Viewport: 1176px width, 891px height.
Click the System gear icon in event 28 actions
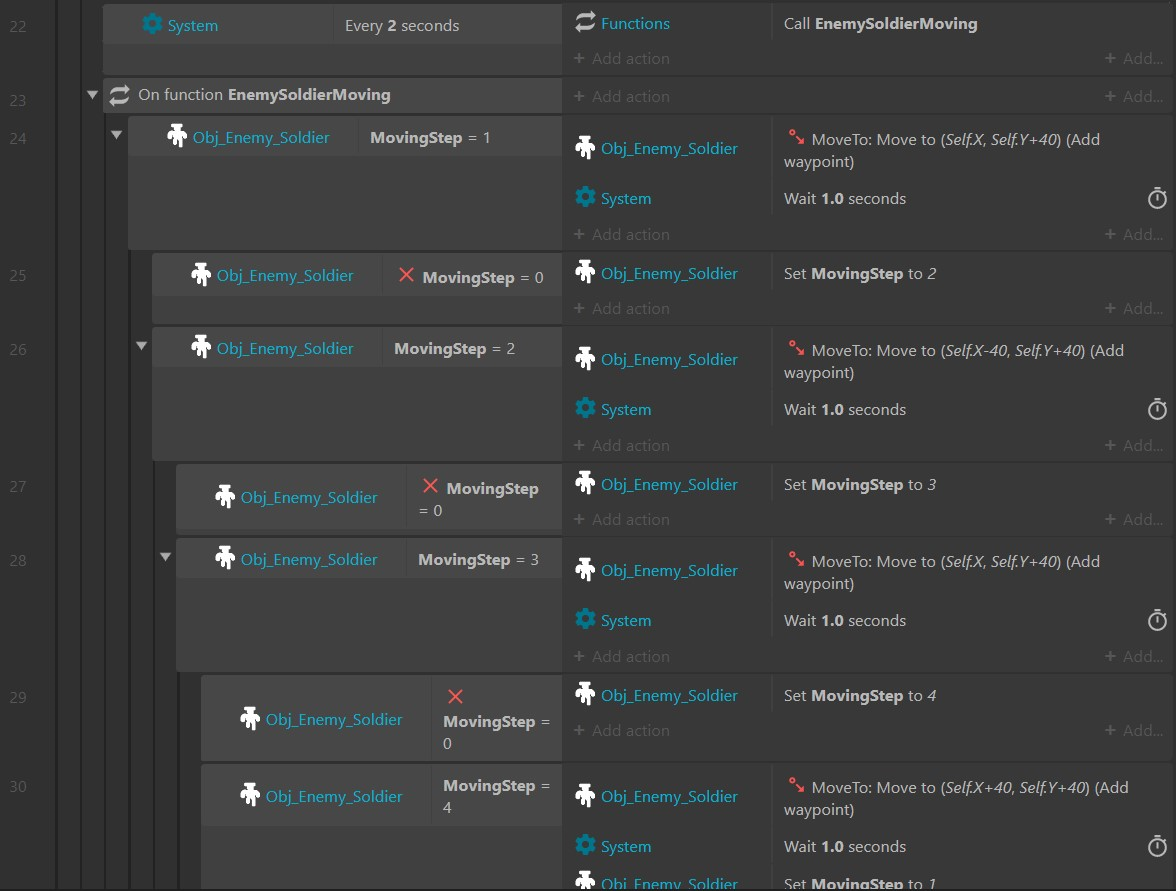point(585,619)
